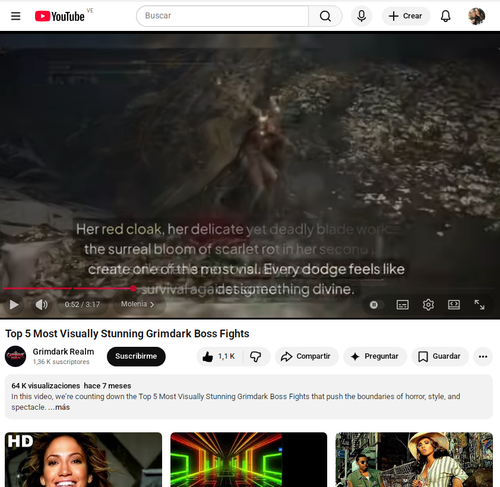This screenshot has height=487, width=500.
Task: Click the progress bar scrubber dot
Action: point(133,288)
